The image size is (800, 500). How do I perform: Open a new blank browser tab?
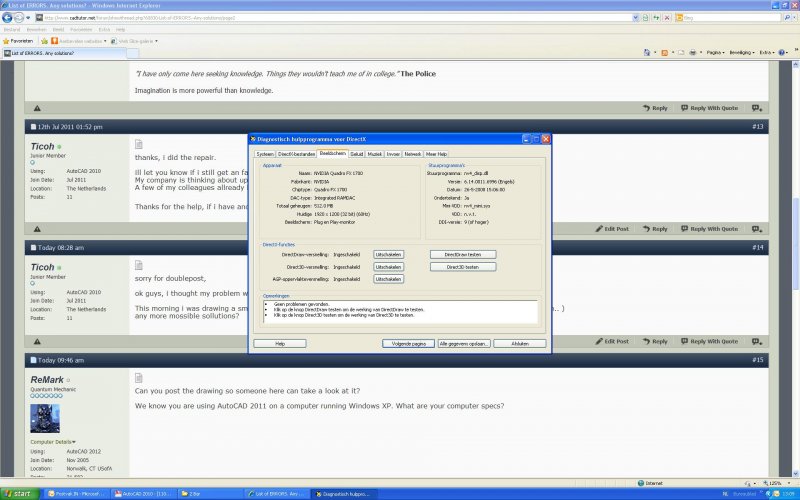click(133, 53)
